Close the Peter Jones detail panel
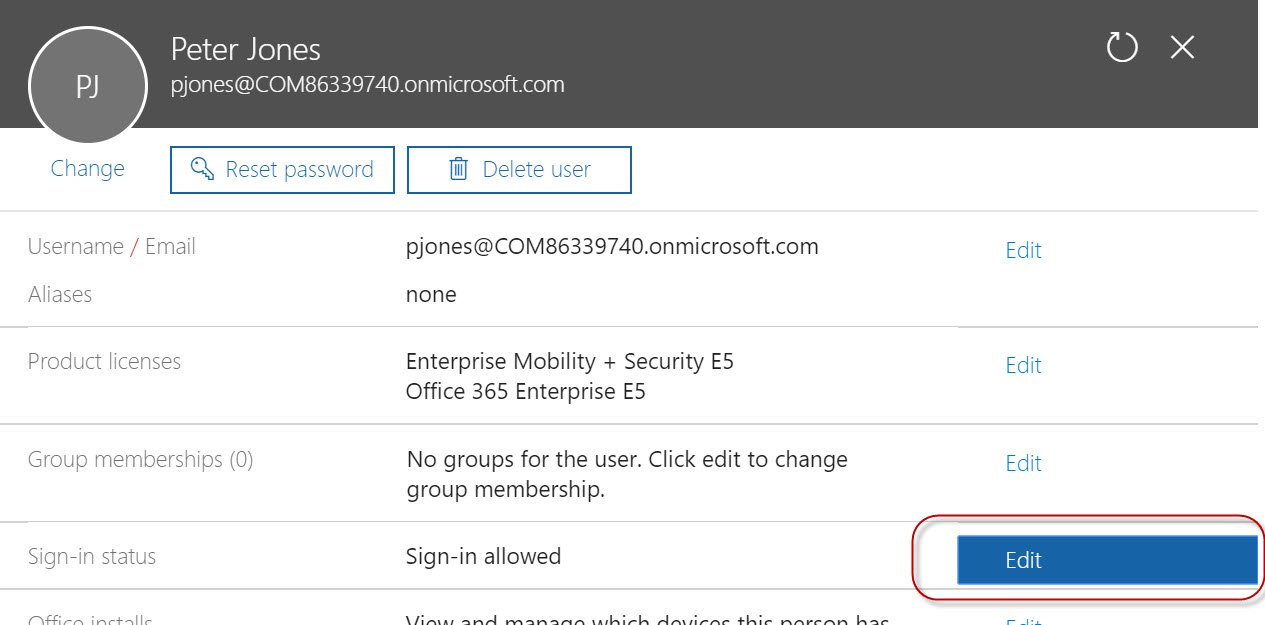 [x=1181, y=47]
